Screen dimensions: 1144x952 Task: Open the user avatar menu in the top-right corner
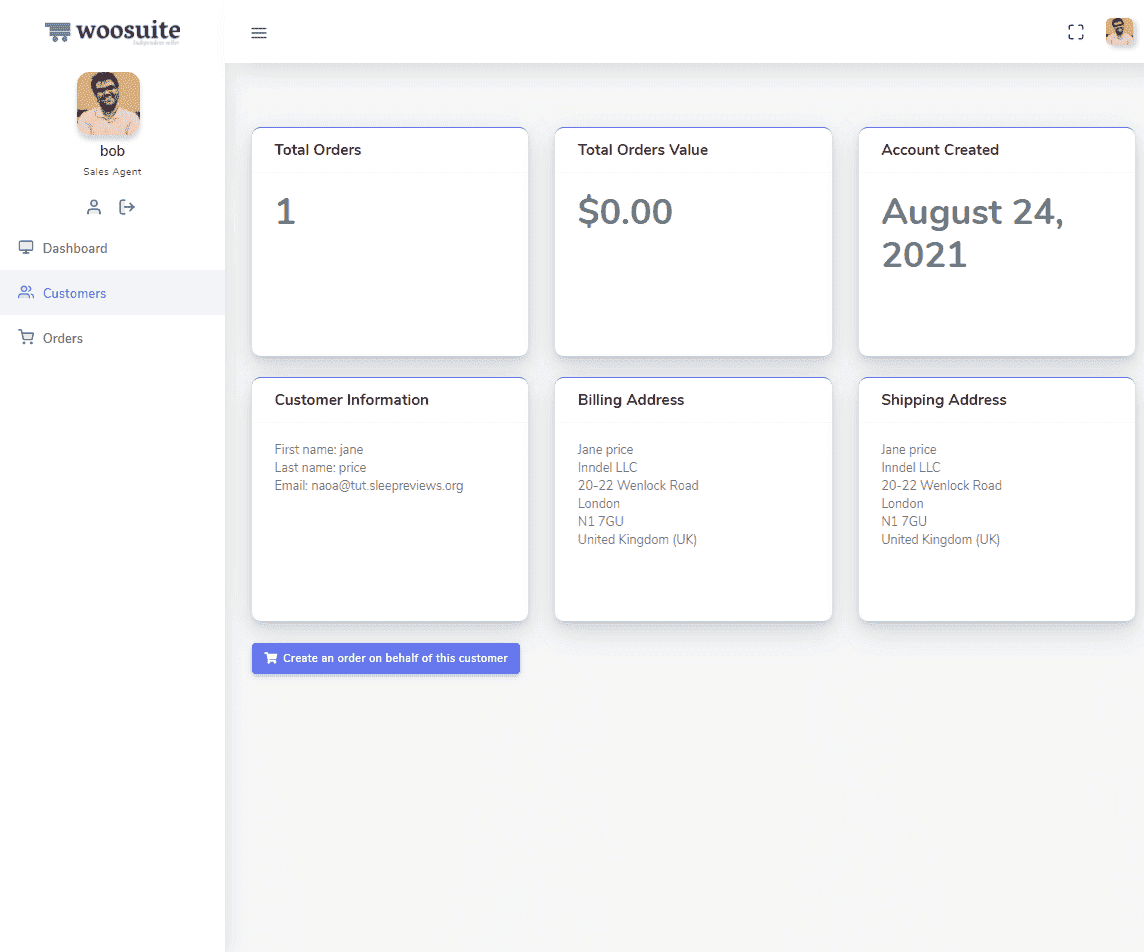(1119, 32)
